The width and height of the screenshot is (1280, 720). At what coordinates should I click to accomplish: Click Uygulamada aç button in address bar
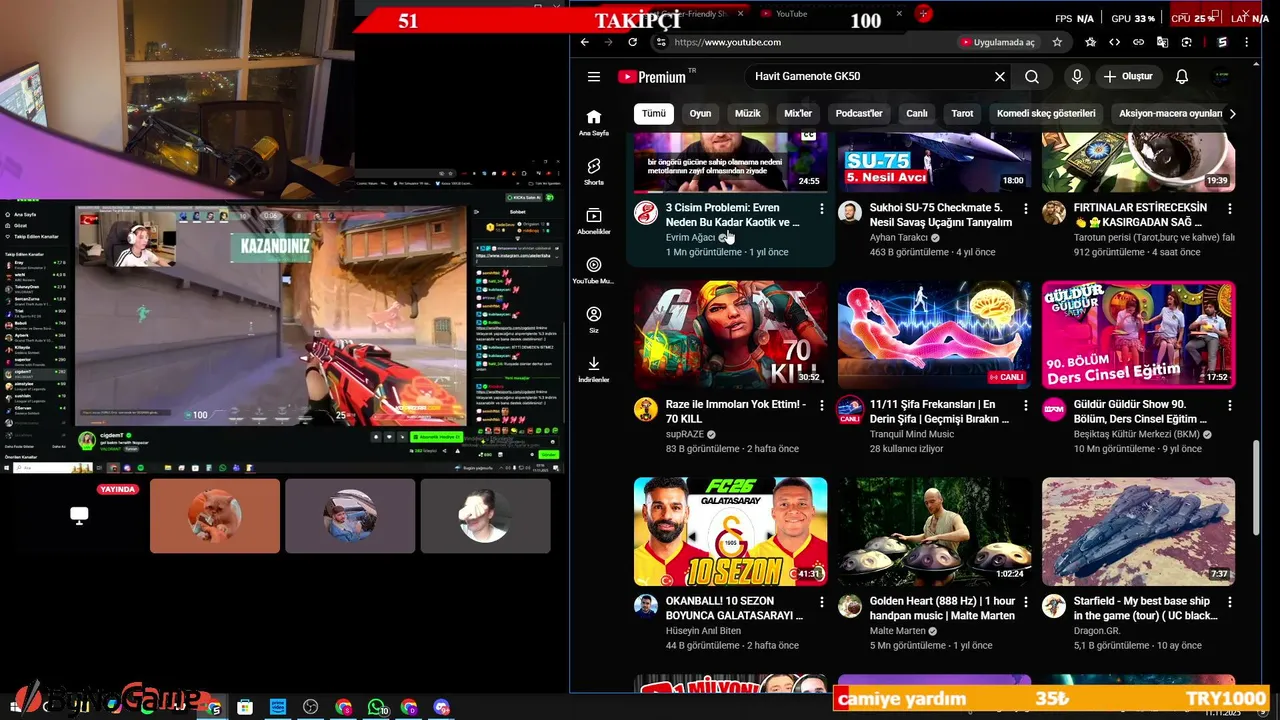click(x=998, y=42)
